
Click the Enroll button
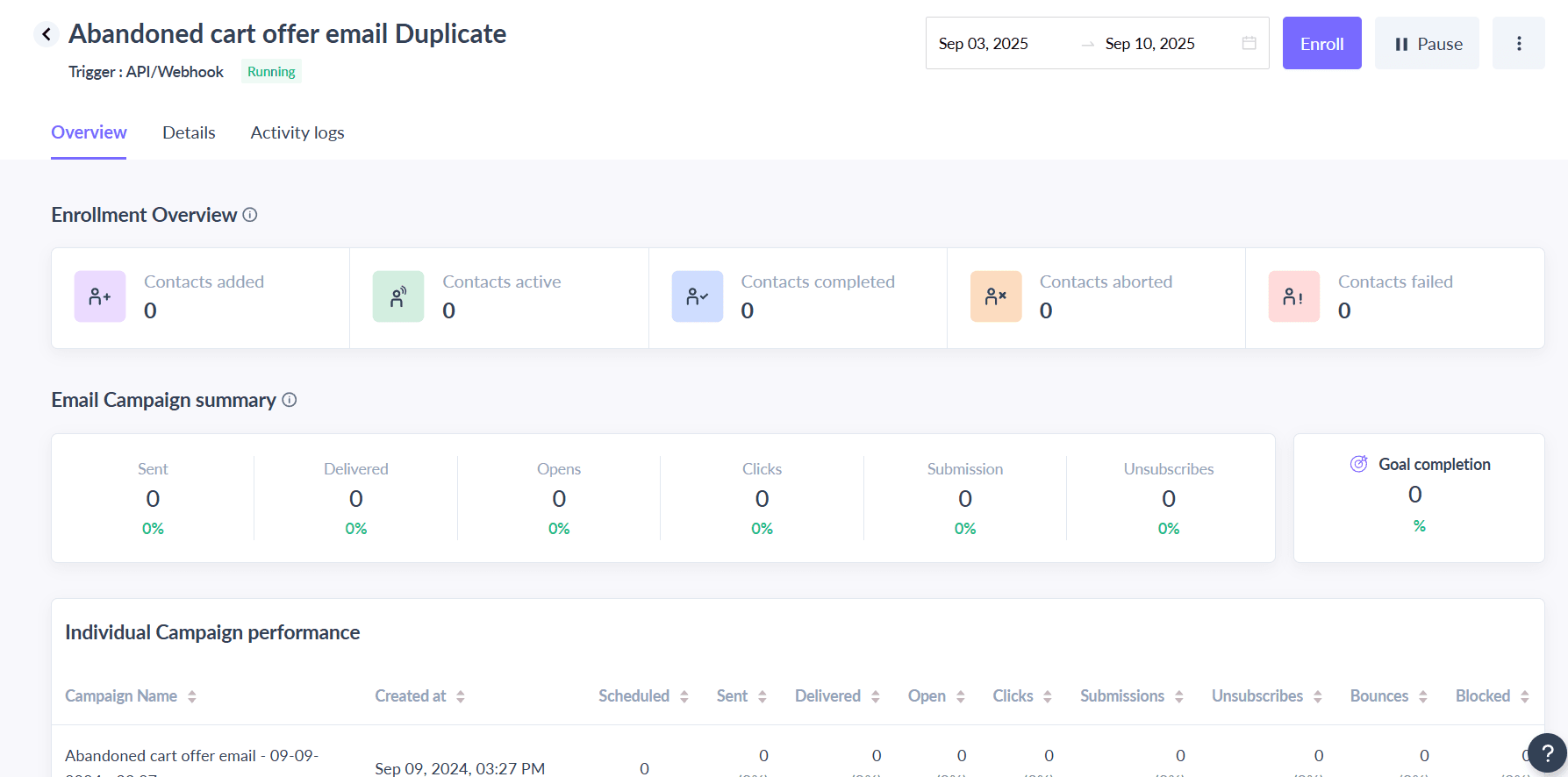[x=1321, y=43]
